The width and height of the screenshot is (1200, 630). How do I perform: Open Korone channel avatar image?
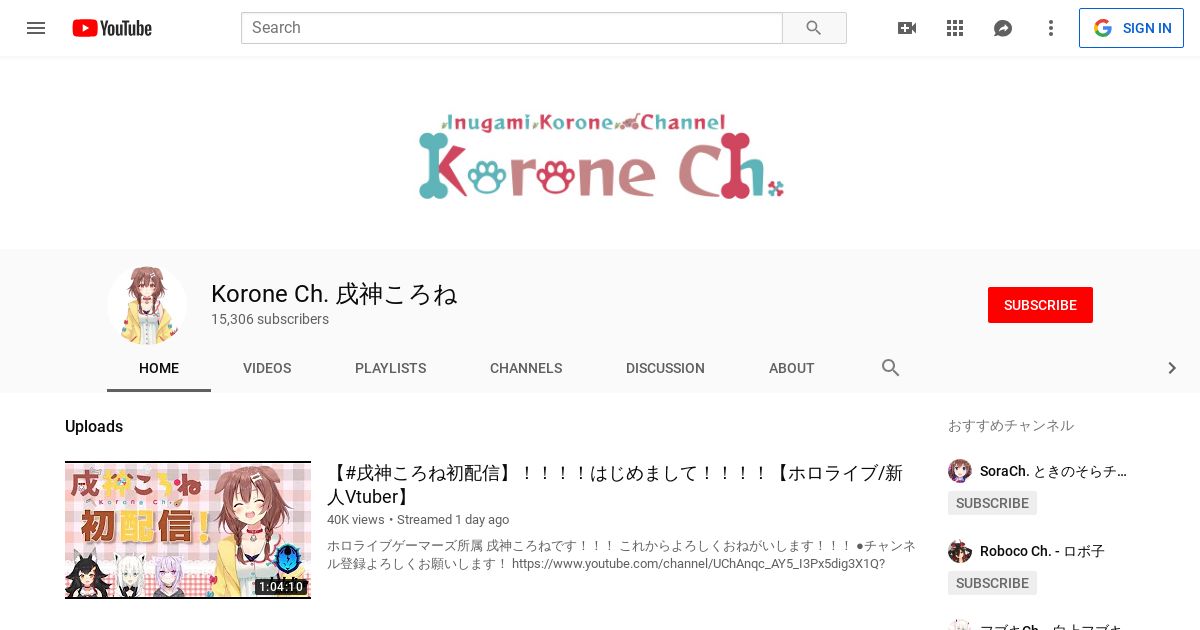(x=147, y=305)
